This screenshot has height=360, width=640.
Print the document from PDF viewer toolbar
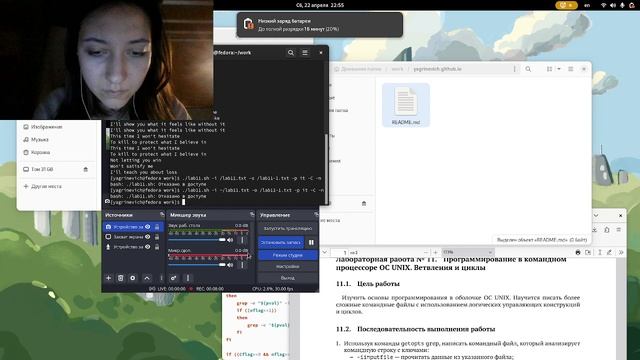tap(578, 252)
